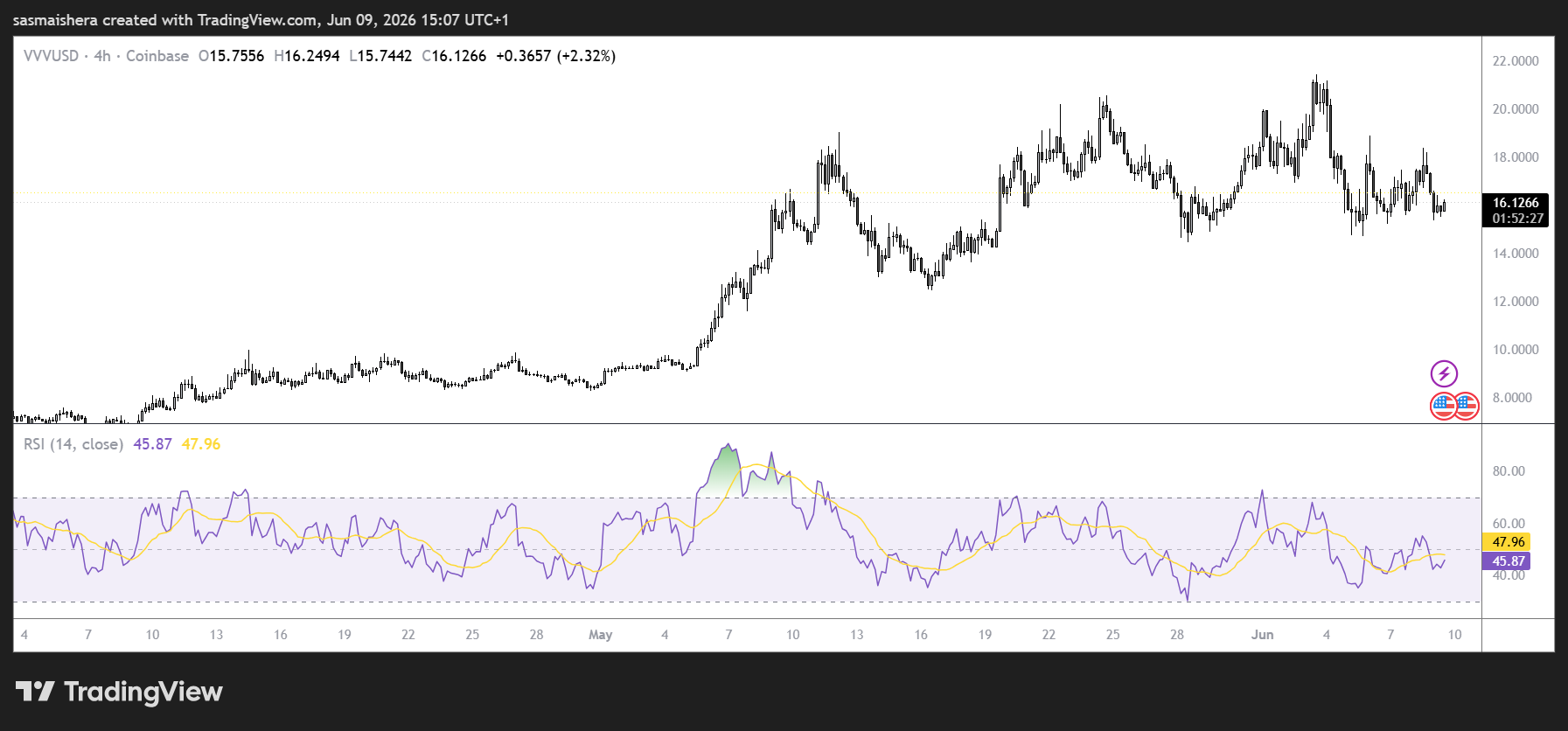
Task: Click the low value L15.7442
Action: 380,56
